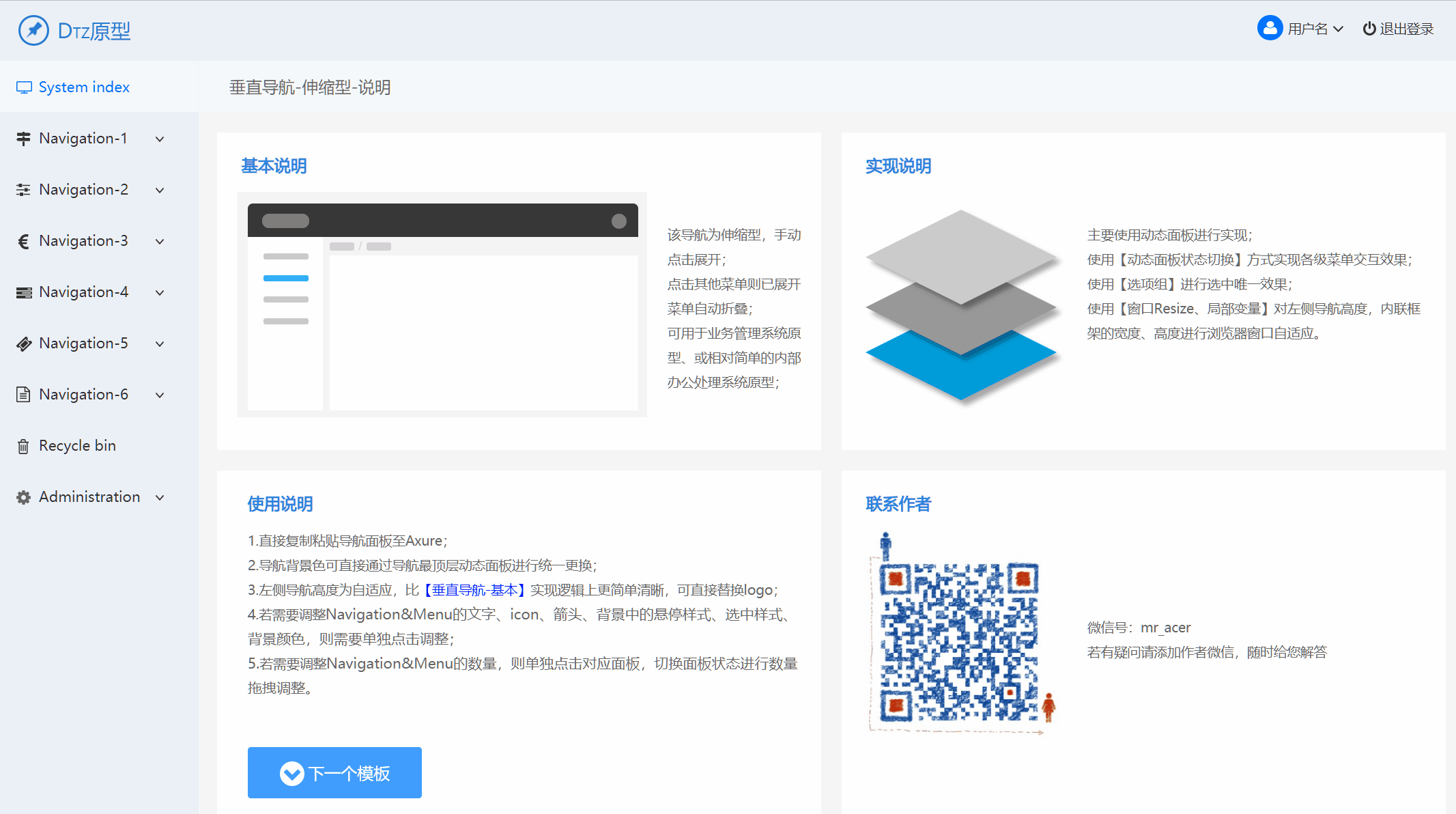
Task: Click the signpost icon for Navigation-1
Action: click(23, 139)
